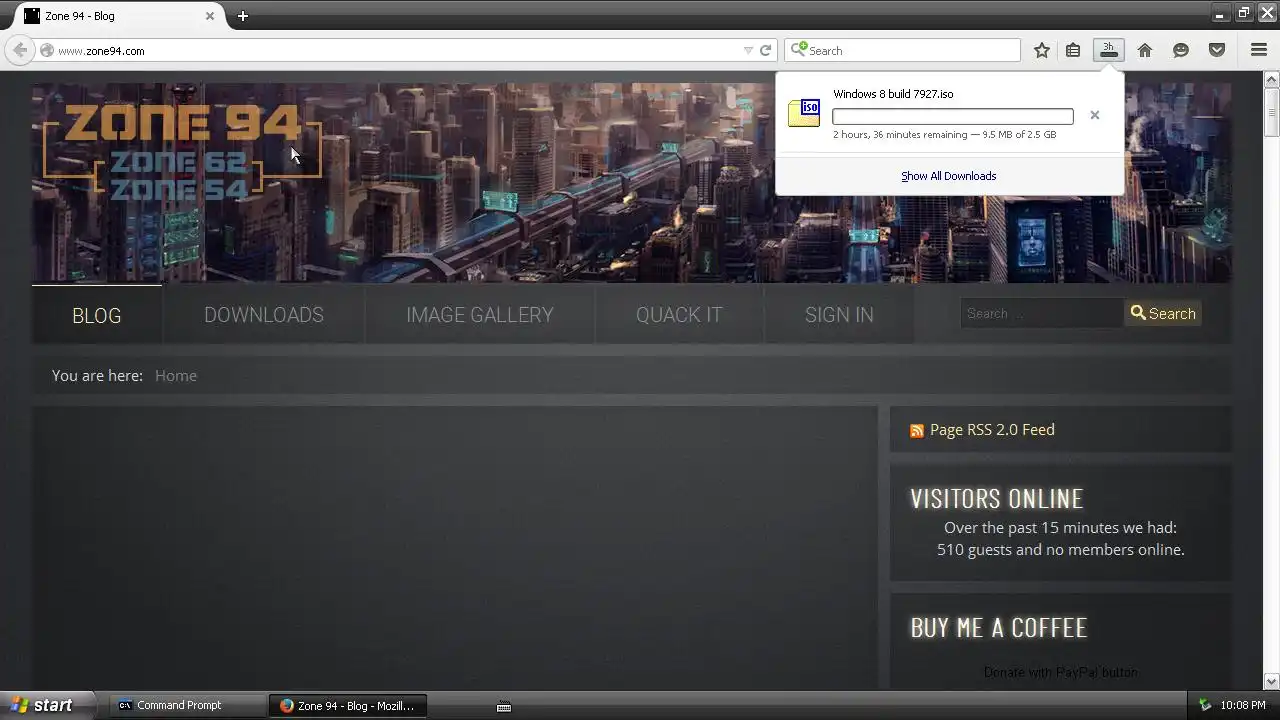
Task: Open search engine selector magnifier icon
Action: [x=798, y=50]
